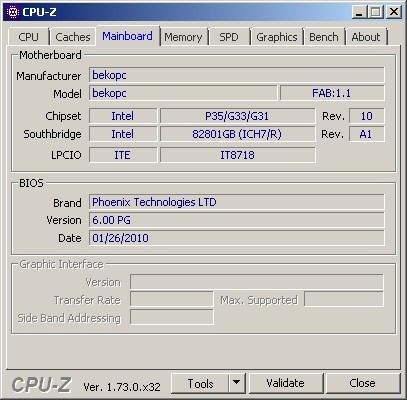Screen dimensions: 407x400
Task: Close the window with the X button
Action: pos(394,12)
